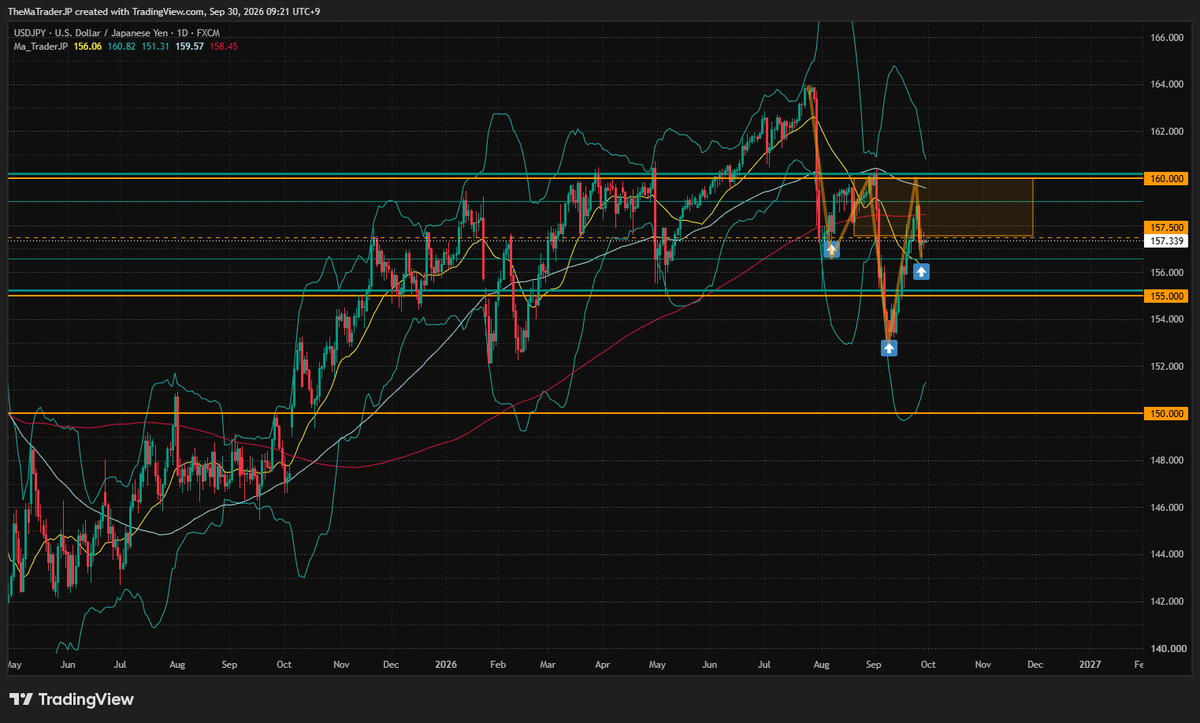Click the 166.000 price axis label
The height and width of the screenshot is (723, 1200).
tap(1167, 38)
